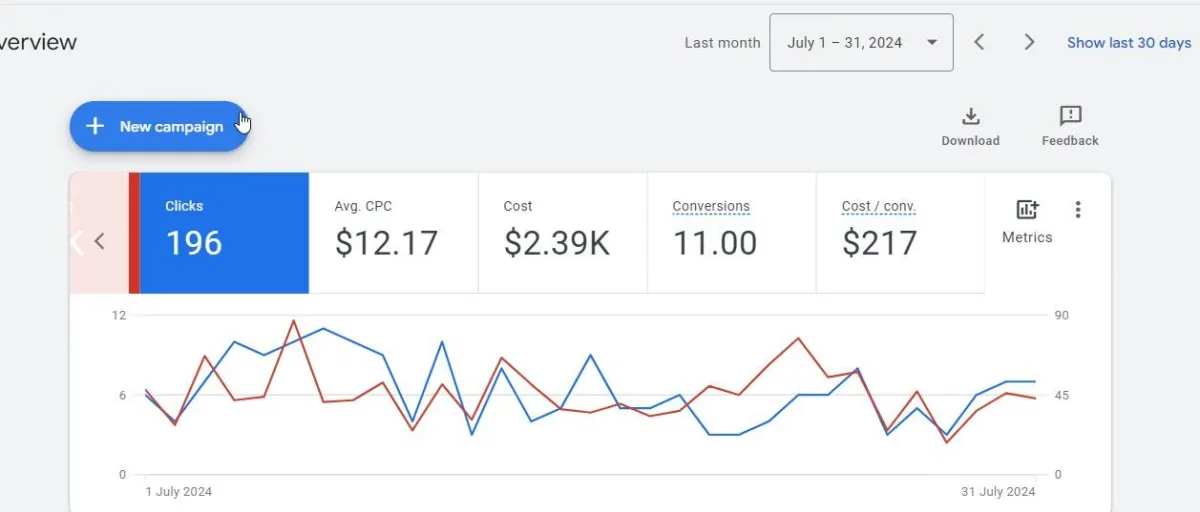Select the Cost metric card
1200x512 pixels.
(562, 233)
